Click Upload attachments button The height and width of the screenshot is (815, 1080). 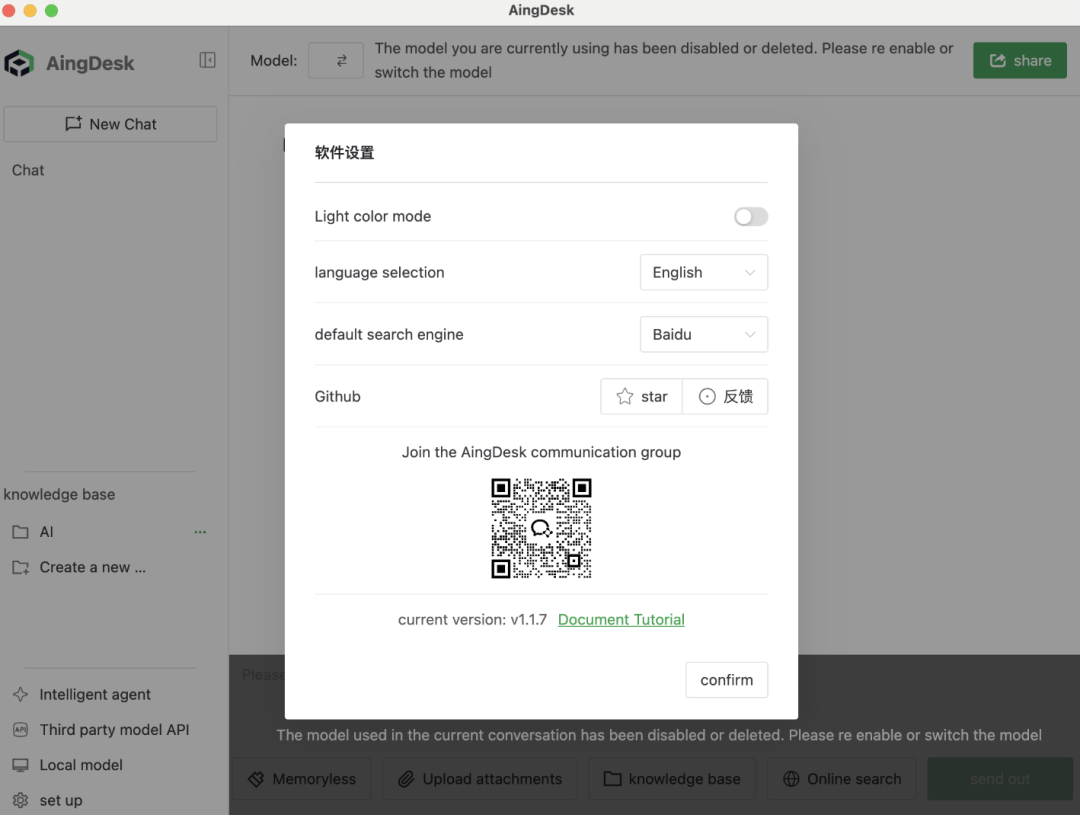[479, 779]
